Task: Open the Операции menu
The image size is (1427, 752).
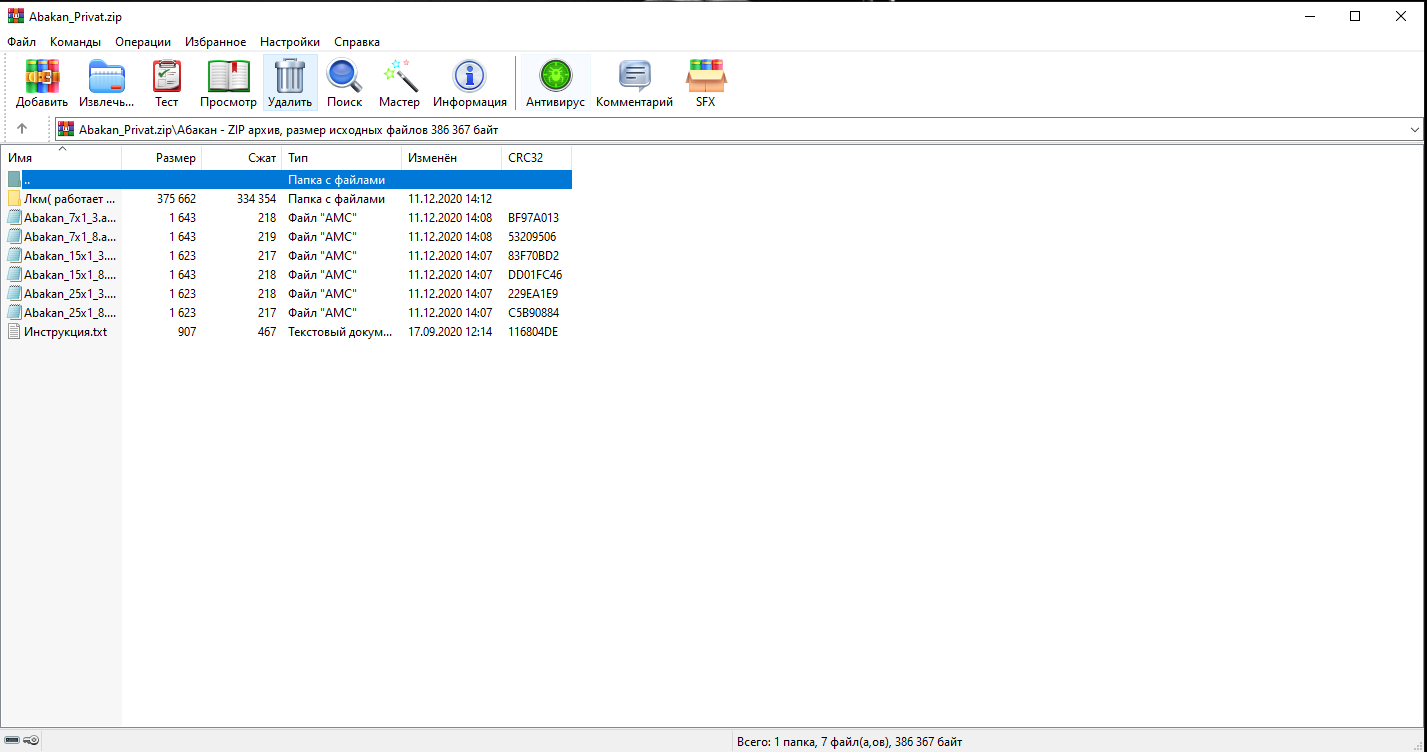Action: click(x=143, y=42)
